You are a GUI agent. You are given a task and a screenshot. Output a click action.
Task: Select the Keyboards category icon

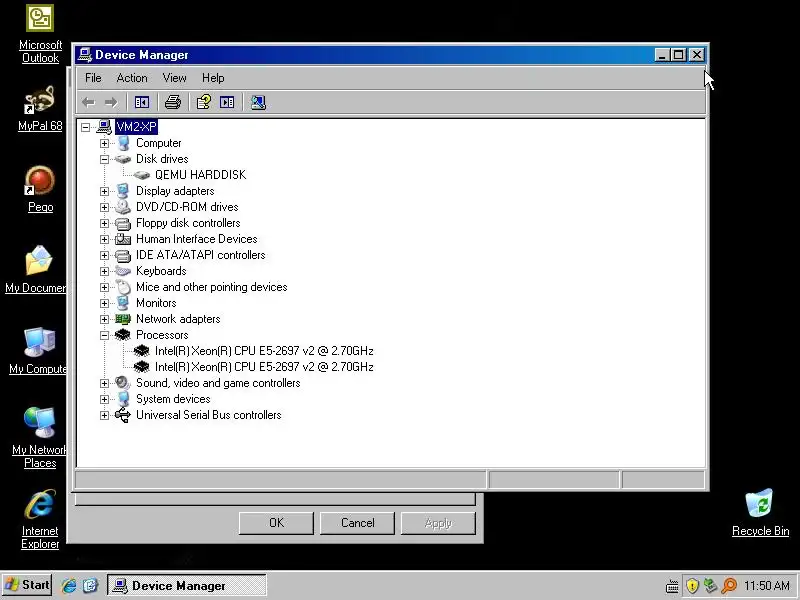click(x=122, y=271)
